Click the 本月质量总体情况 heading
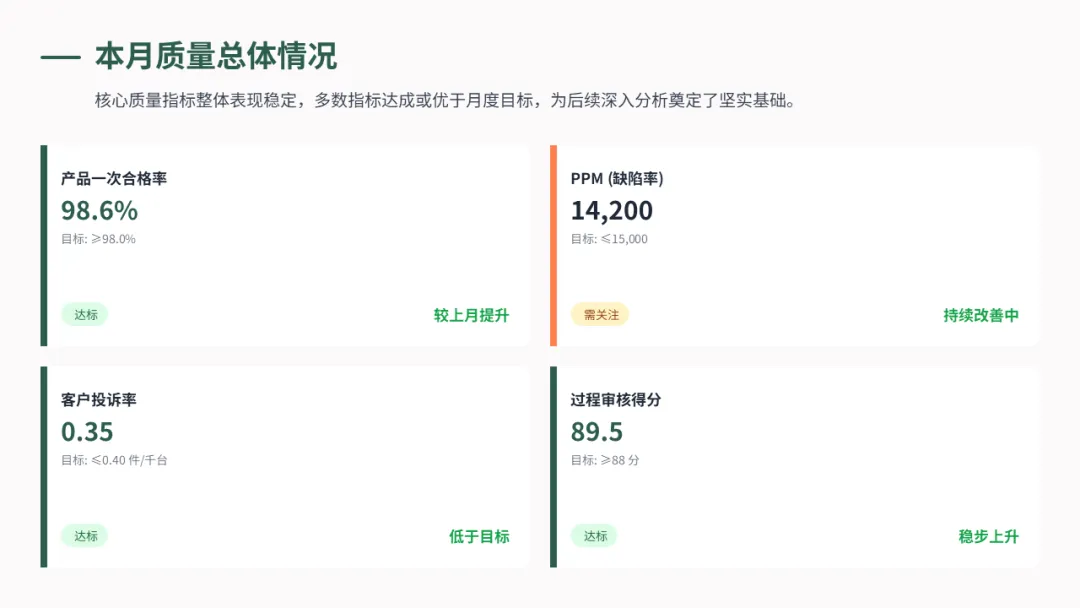This screenshot has height=608, width=1080. (216, 56)
